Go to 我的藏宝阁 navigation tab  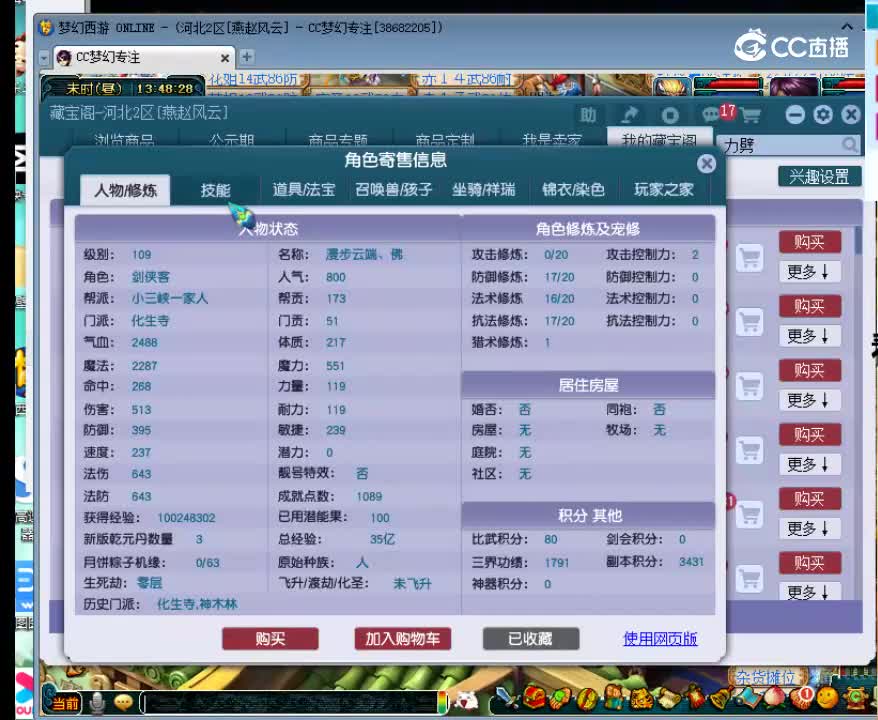click(x=659, y=139)
